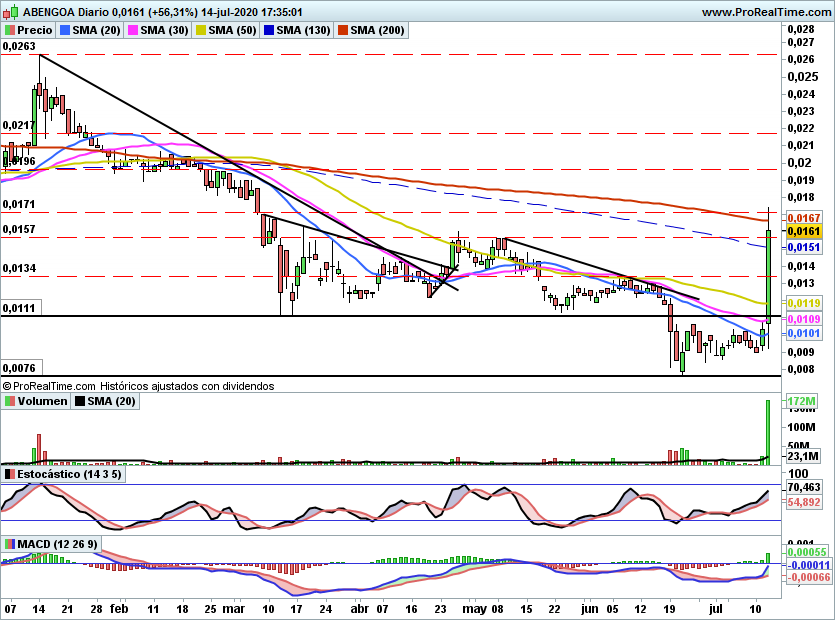Image resolution: width=835 pixels, height=620 pixels.
Task: Click the 0,0217 level label
Action: (x=19, y=125)
